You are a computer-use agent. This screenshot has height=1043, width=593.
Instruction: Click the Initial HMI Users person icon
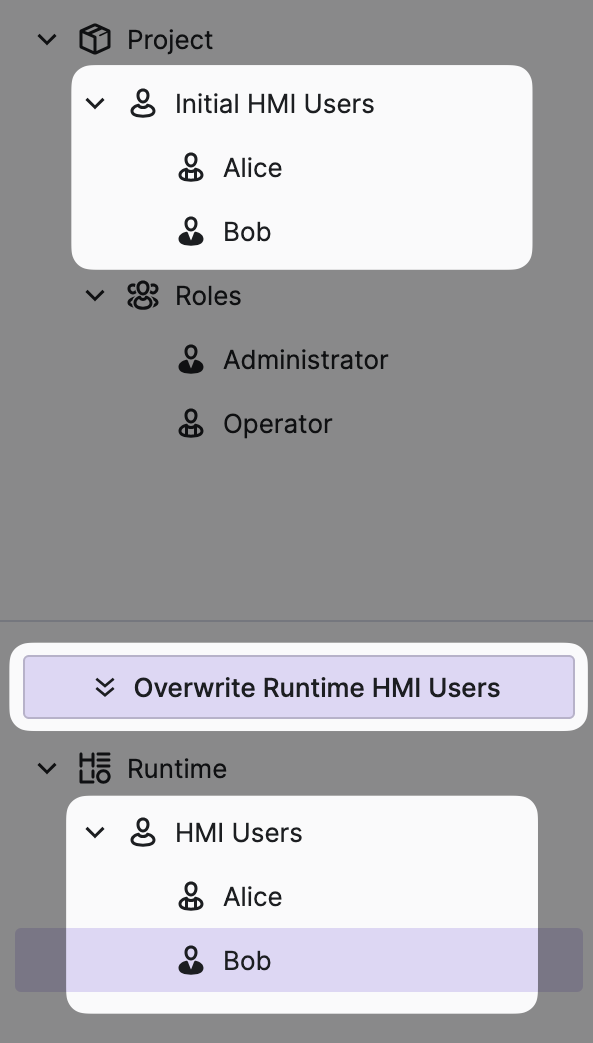point(142,104)
